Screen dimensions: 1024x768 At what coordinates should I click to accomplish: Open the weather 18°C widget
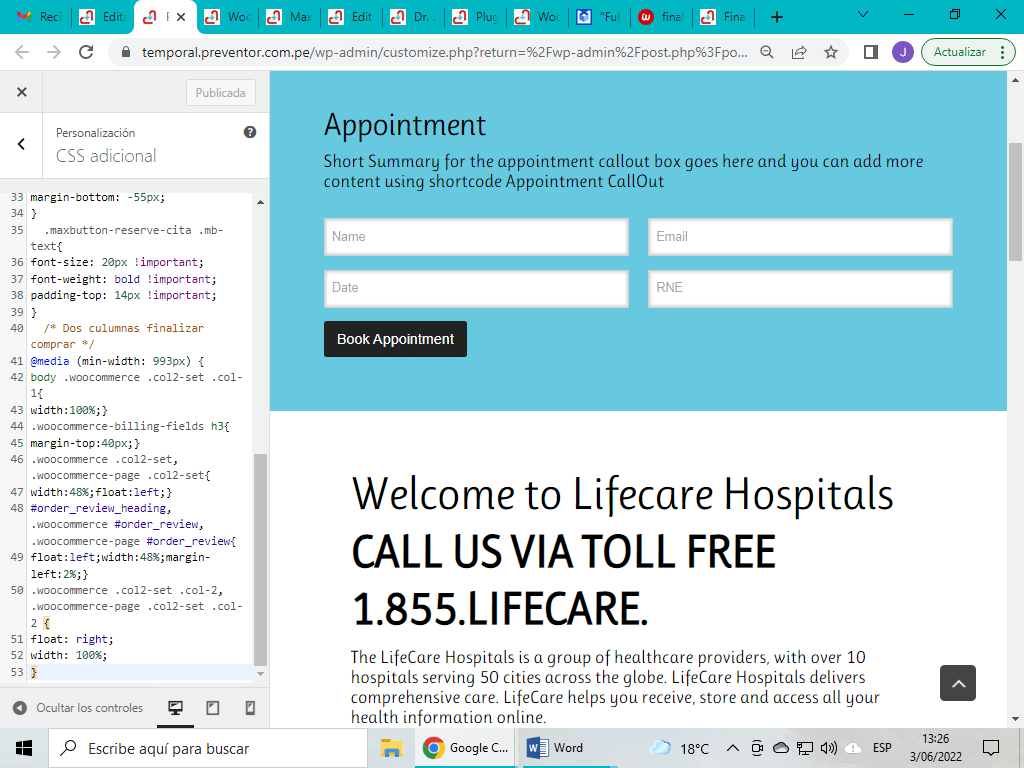[x=679, y=748]
